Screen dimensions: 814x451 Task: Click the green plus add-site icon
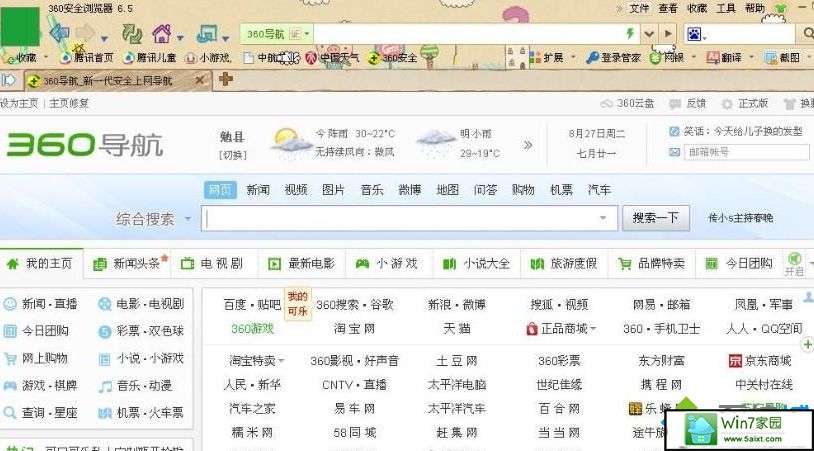click(x=807, y=344)
